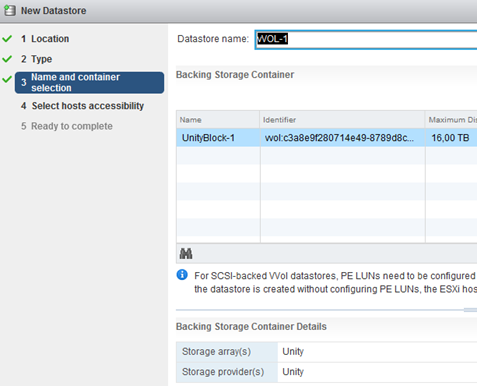The width and height of the screenshot is (477, 386).
Task: Click the Backing Storage Container Details heading
Action: (251, 326)
